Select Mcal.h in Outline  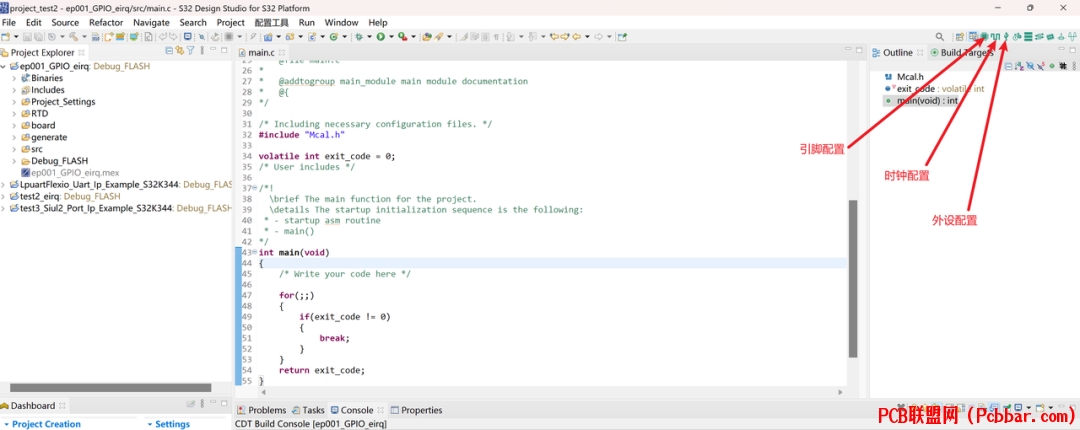pyautogui.click(x=903, y=76)
